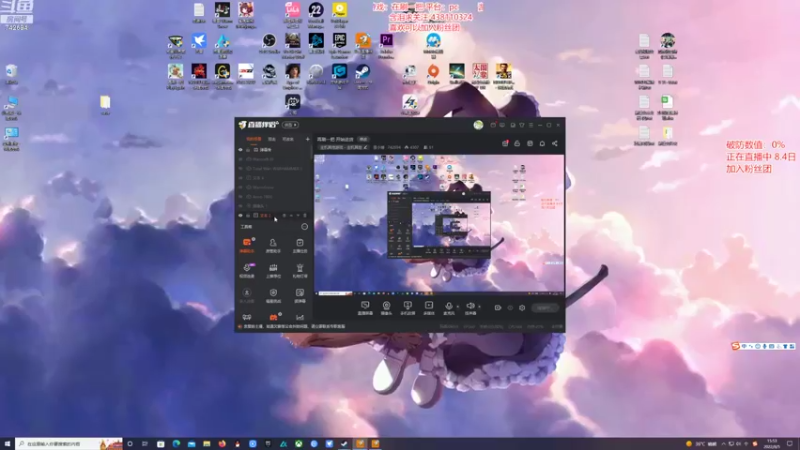Select the Steam desktop shortcut
The width and height of the screenshot is (800, 450).
click(x=363, y=74)
